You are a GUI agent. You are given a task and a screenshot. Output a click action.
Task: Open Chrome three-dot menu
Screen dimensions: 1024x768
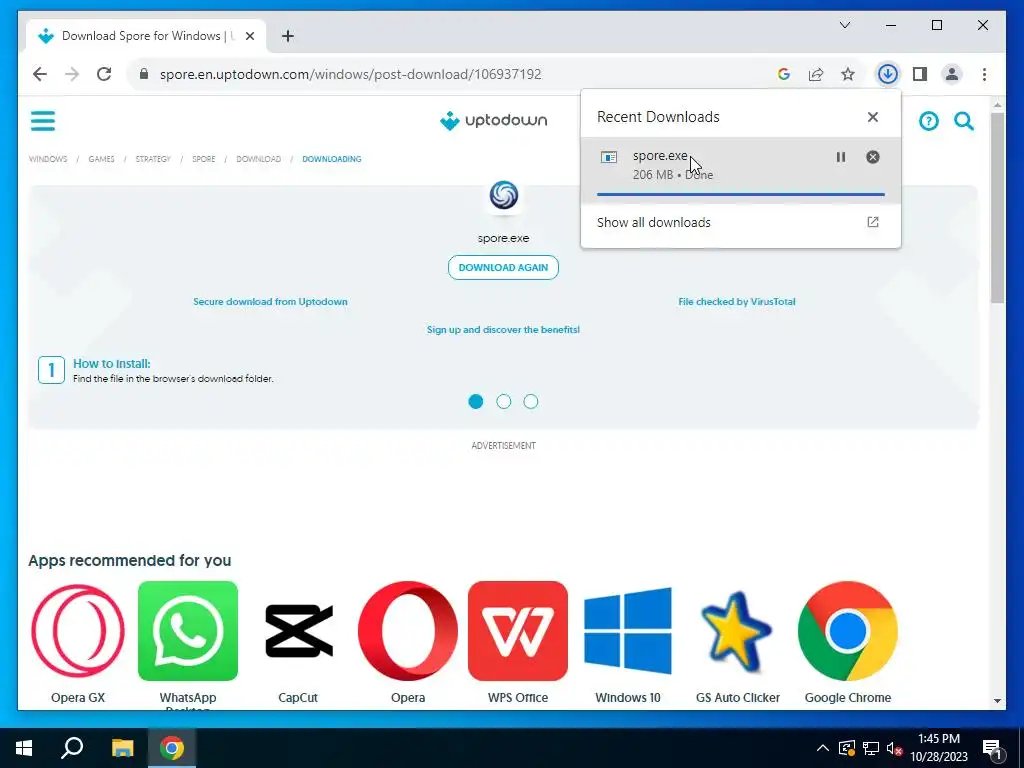coord(984,74)
